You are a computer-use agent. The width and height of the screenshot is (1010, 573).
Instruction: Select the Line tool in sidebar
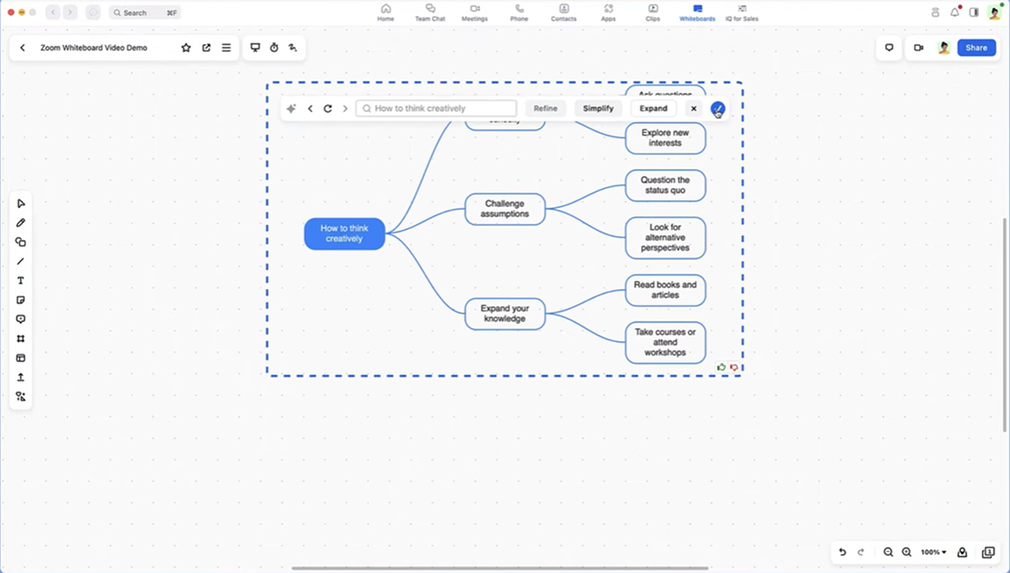[x=20, y=262]
